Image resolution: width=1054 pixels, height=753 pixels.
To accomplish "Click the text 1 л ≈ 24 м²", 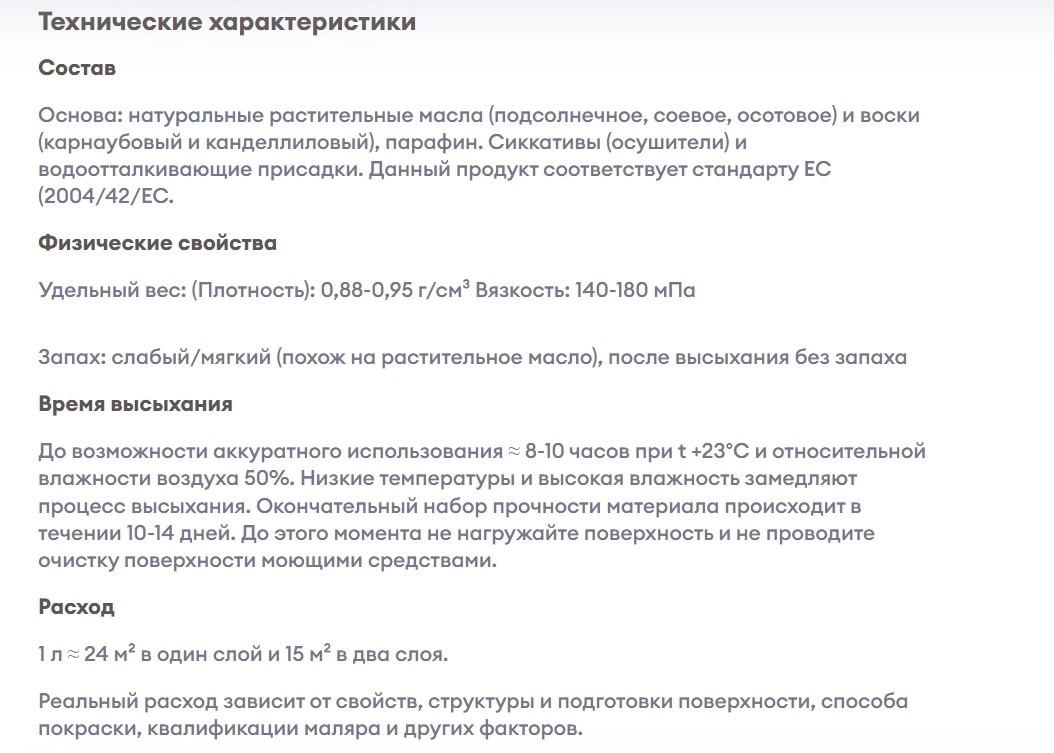I will click(87, 653).
